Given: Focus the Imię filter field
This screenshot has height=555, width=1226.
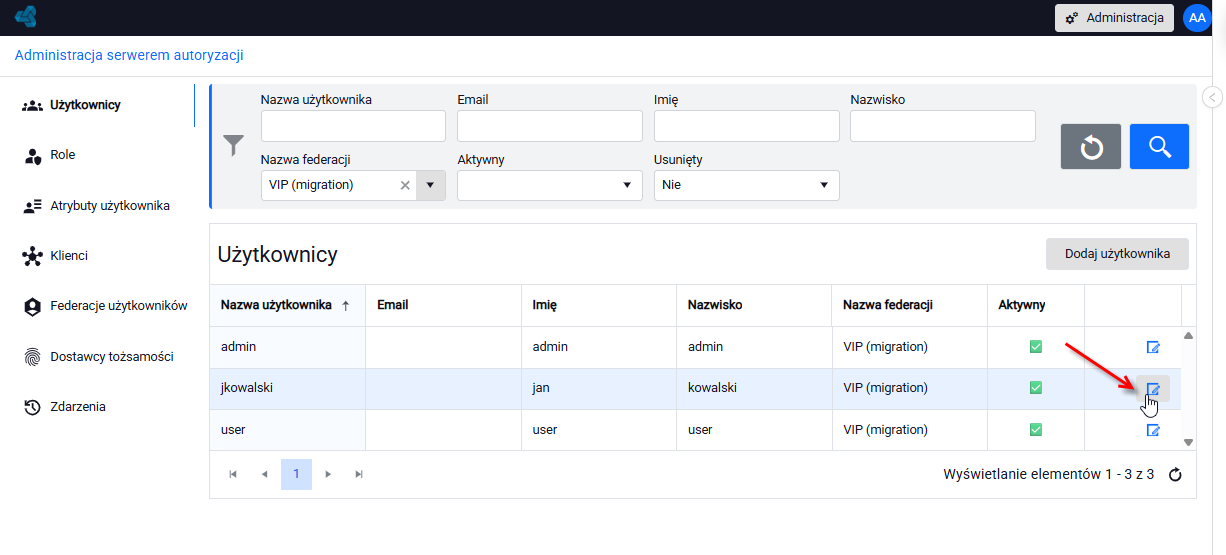Looking at the screenshot, I should pos(747,126).
